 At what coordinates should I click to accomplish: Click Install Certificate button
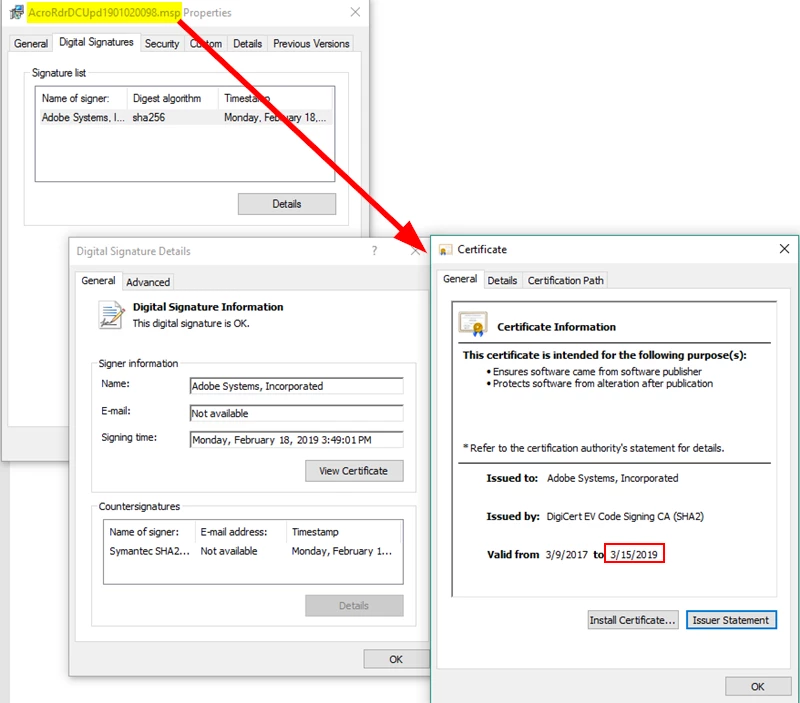pyautogui.click(x=633, y=620)
